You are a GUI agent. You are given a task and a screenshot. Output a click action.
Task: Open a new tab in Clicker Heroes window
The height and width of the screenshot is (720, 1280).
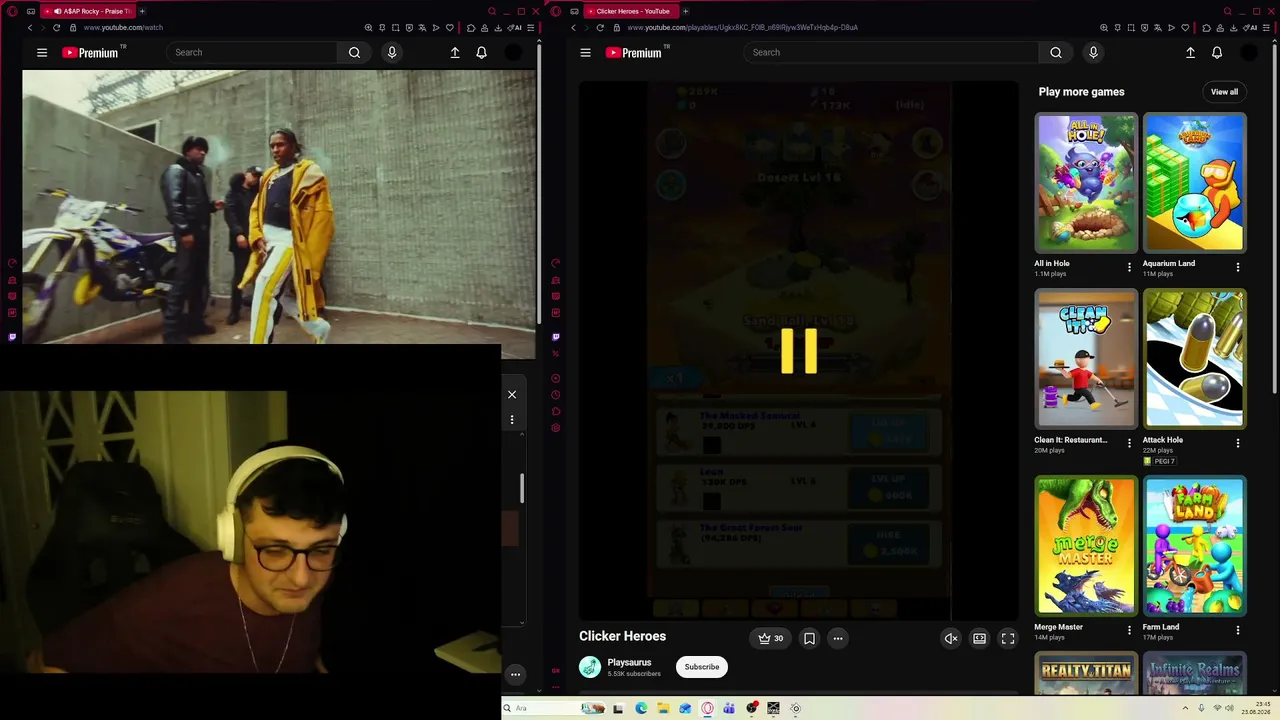pyautogui.click(x=685, y=11)
